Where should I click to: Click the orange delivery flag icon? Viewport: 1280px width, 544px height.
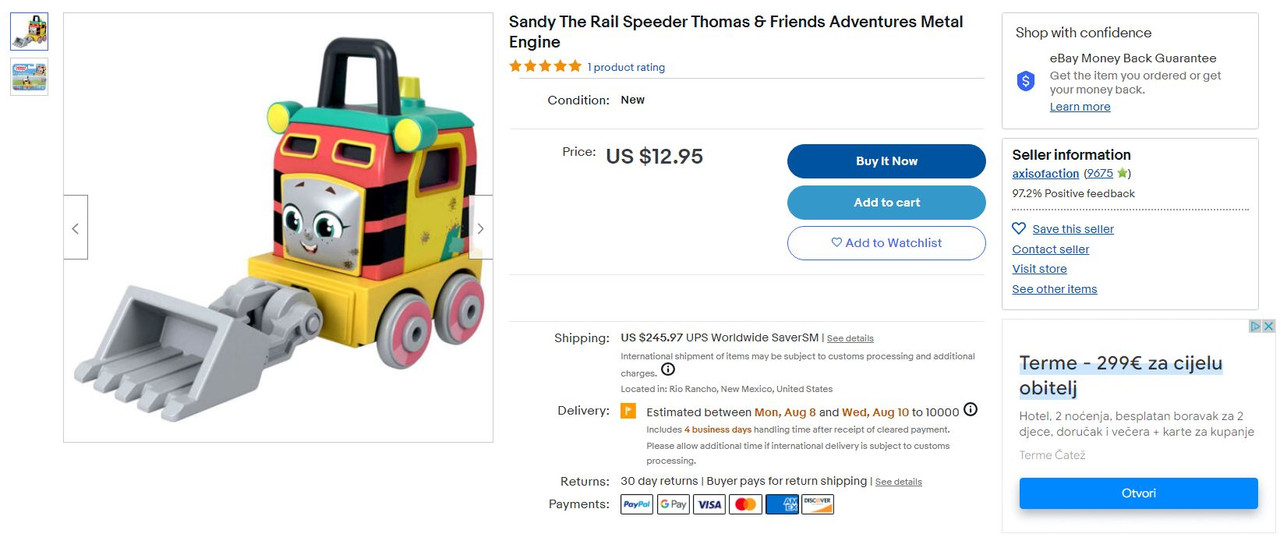coord(628,411)
